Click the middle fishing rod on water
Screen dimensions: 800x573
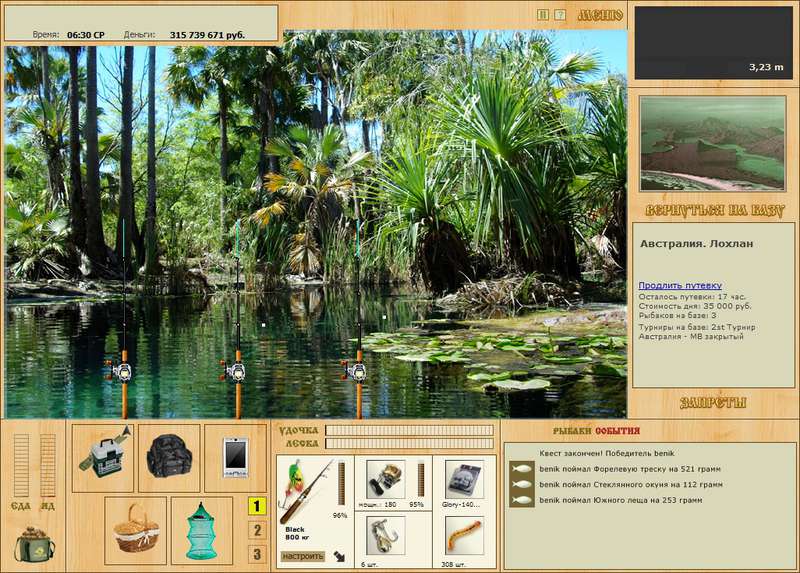tap(237, 321)
